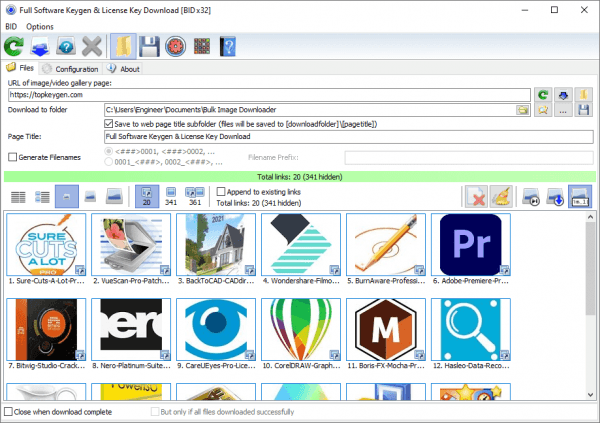Switch to plain list view icon

[18, 197]
